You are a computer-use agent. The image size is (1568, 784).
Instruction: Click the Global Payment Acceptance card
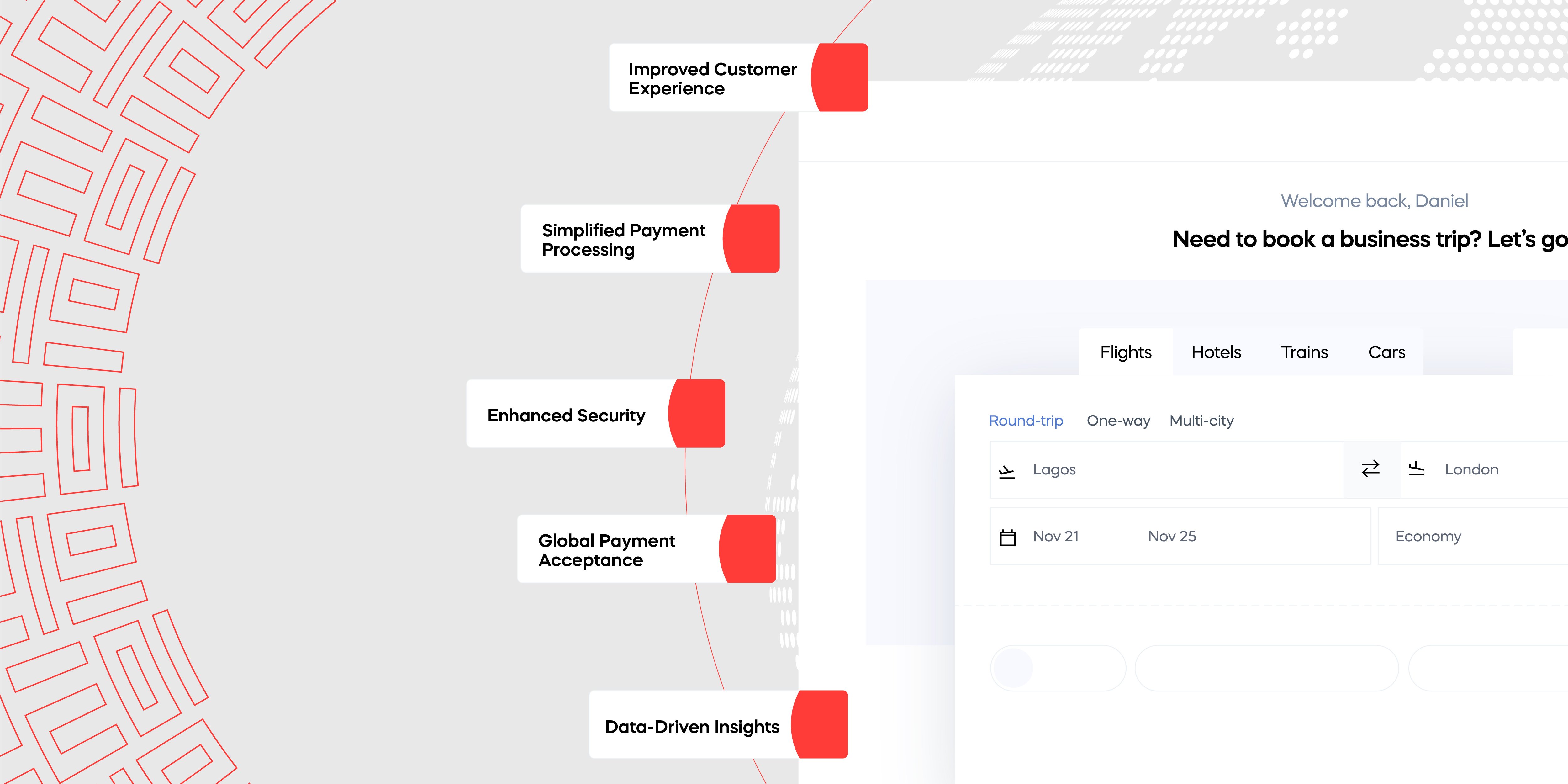click(x=647, y=549)
